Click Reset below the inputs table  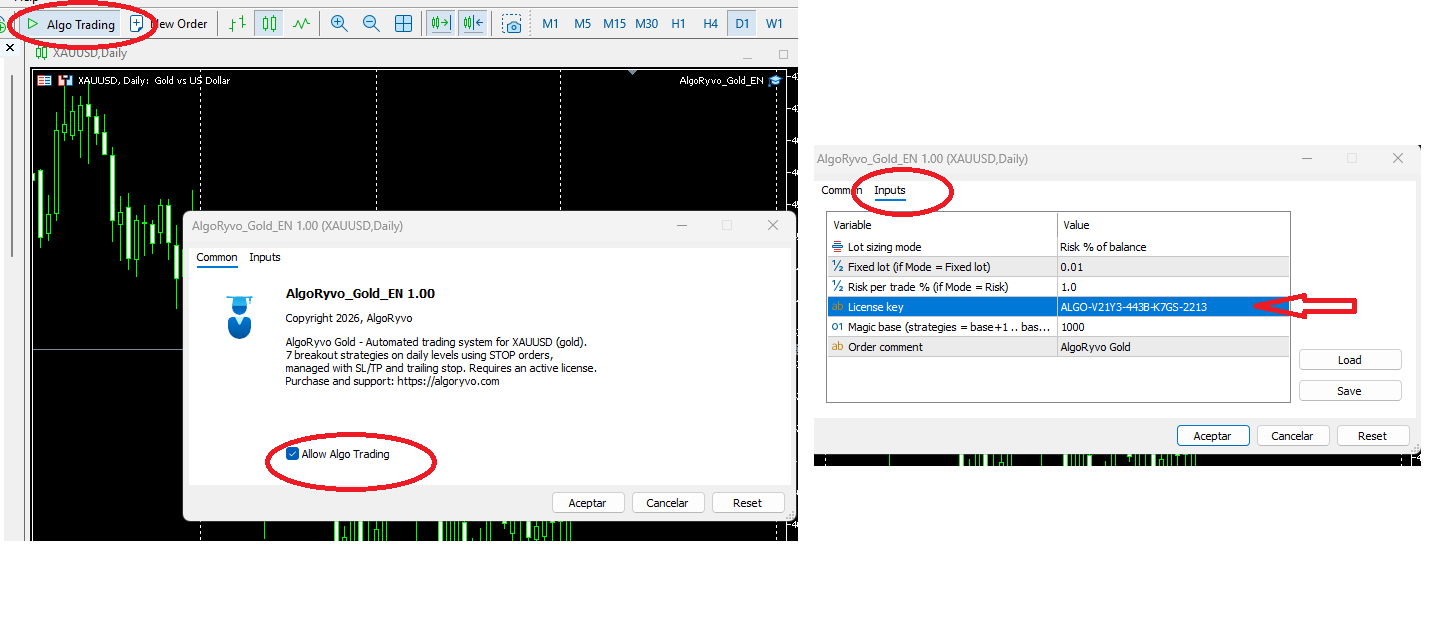pyautogui.click(x=1372, y=436)
